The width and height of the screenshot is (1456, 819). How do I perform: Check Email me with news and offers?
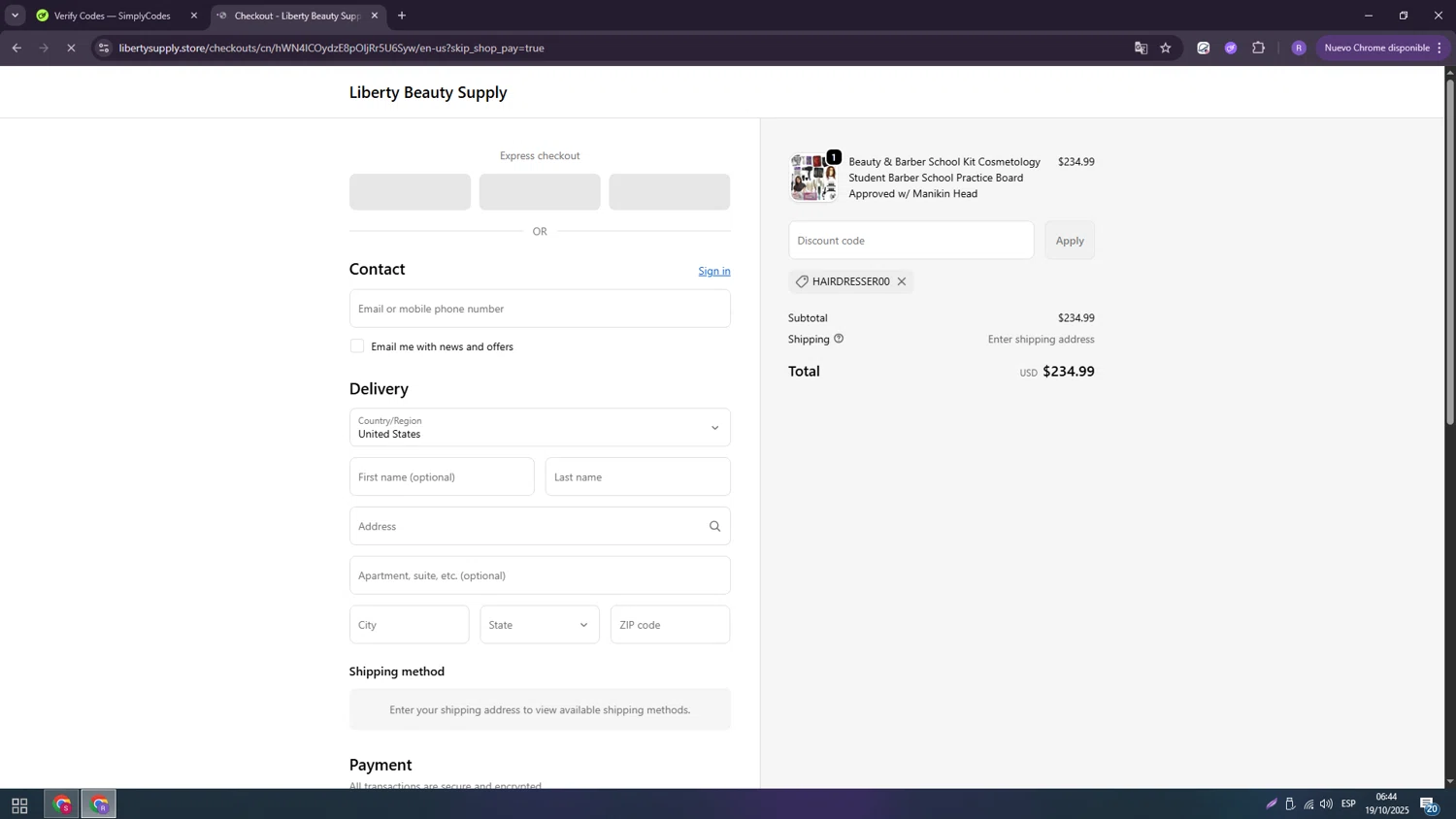357,346
